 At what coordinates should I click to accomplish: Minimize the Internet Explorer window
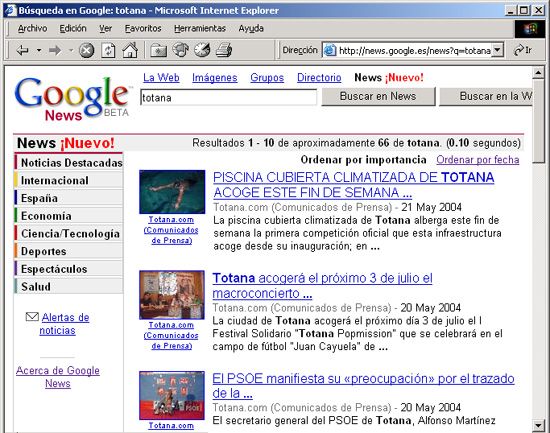pyautogui.click(x=511, y=10)
